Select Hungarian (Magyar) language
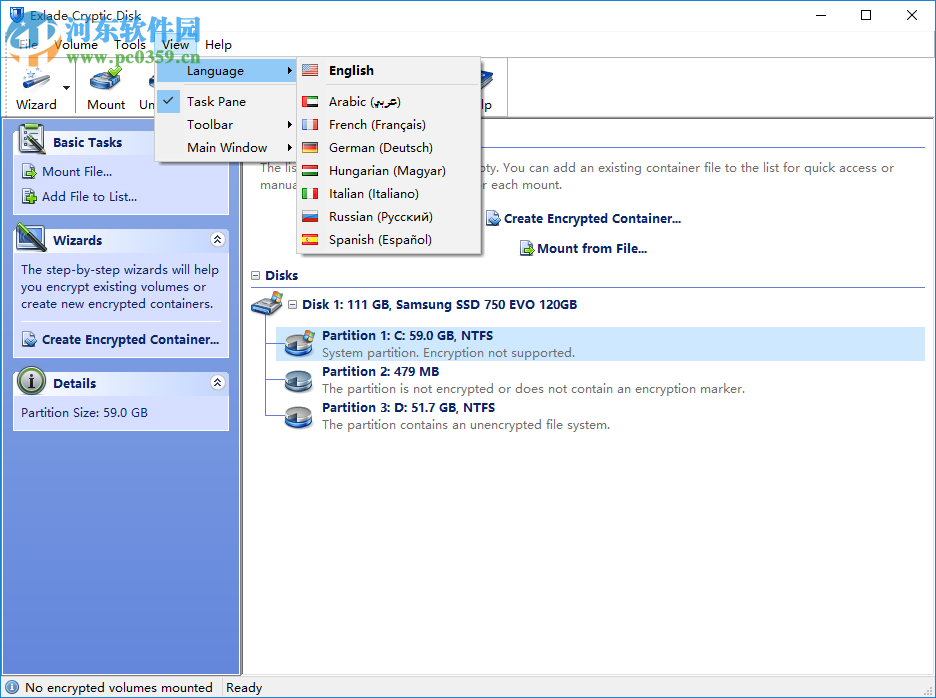936x698 pixels. point(389,170)
